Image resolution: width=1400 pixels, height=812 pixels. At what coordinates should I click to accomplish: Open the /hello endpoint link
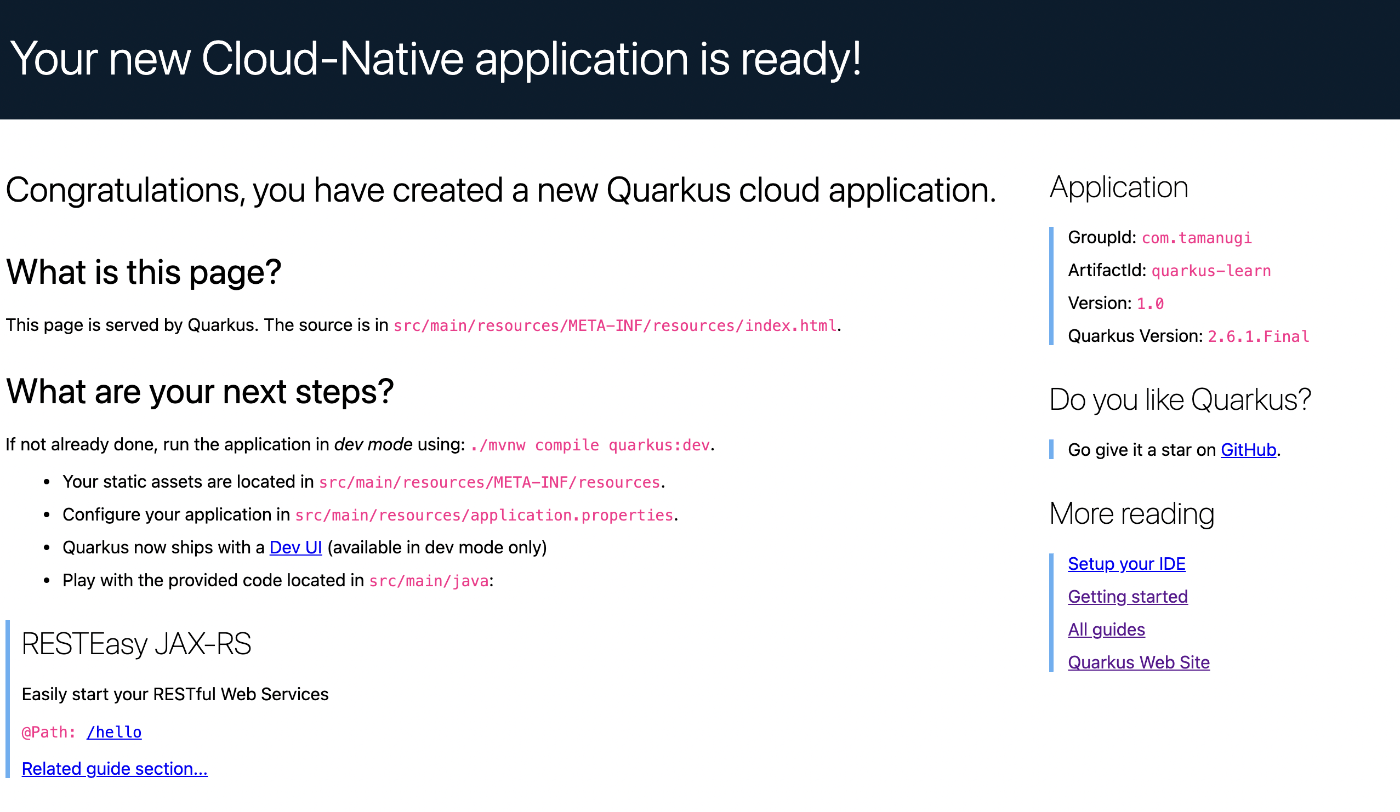point(114,732)
